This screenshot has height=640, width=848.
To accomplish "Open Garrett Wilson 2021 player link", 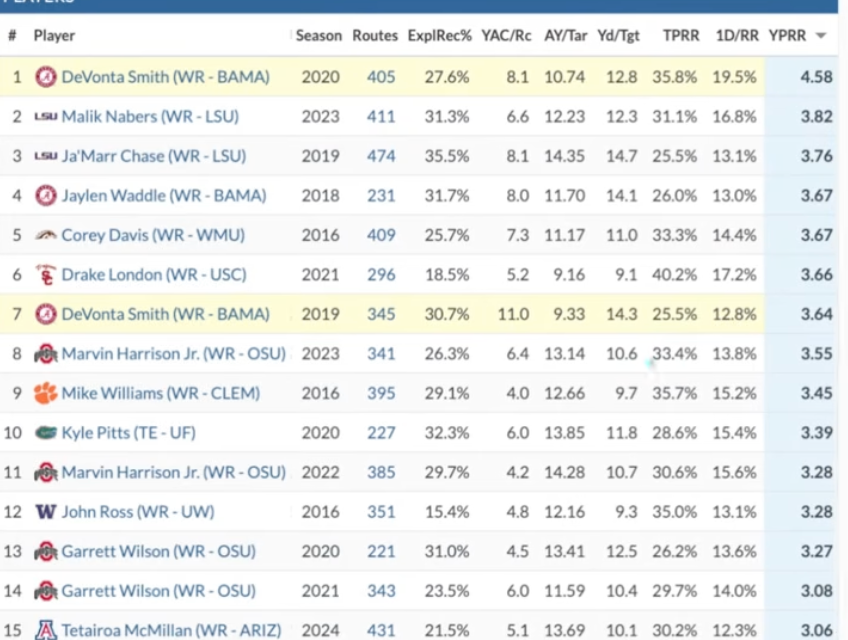I will coord(158,591).
